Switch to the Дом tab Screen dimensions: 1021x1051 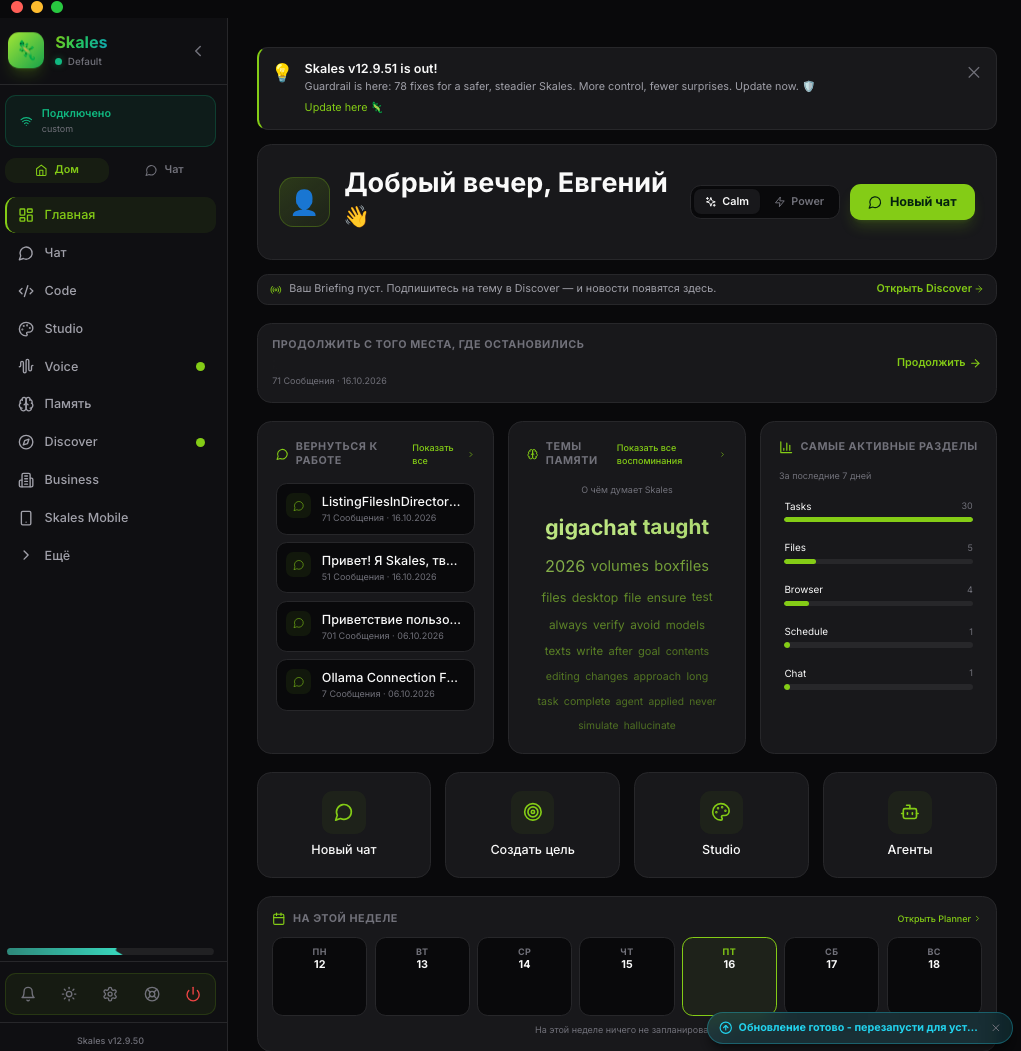(x=57, y=170)
